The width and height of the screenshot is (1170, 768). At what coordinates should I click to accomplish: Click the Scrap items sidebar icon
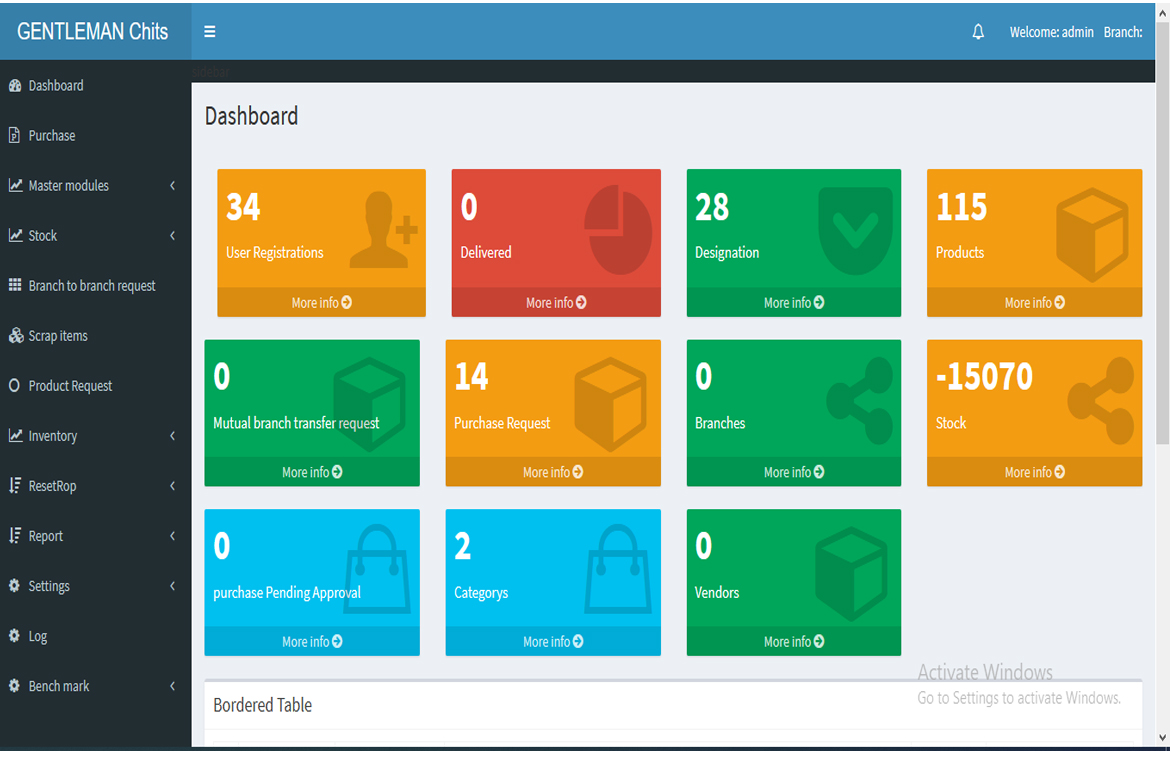pos(15,336)
